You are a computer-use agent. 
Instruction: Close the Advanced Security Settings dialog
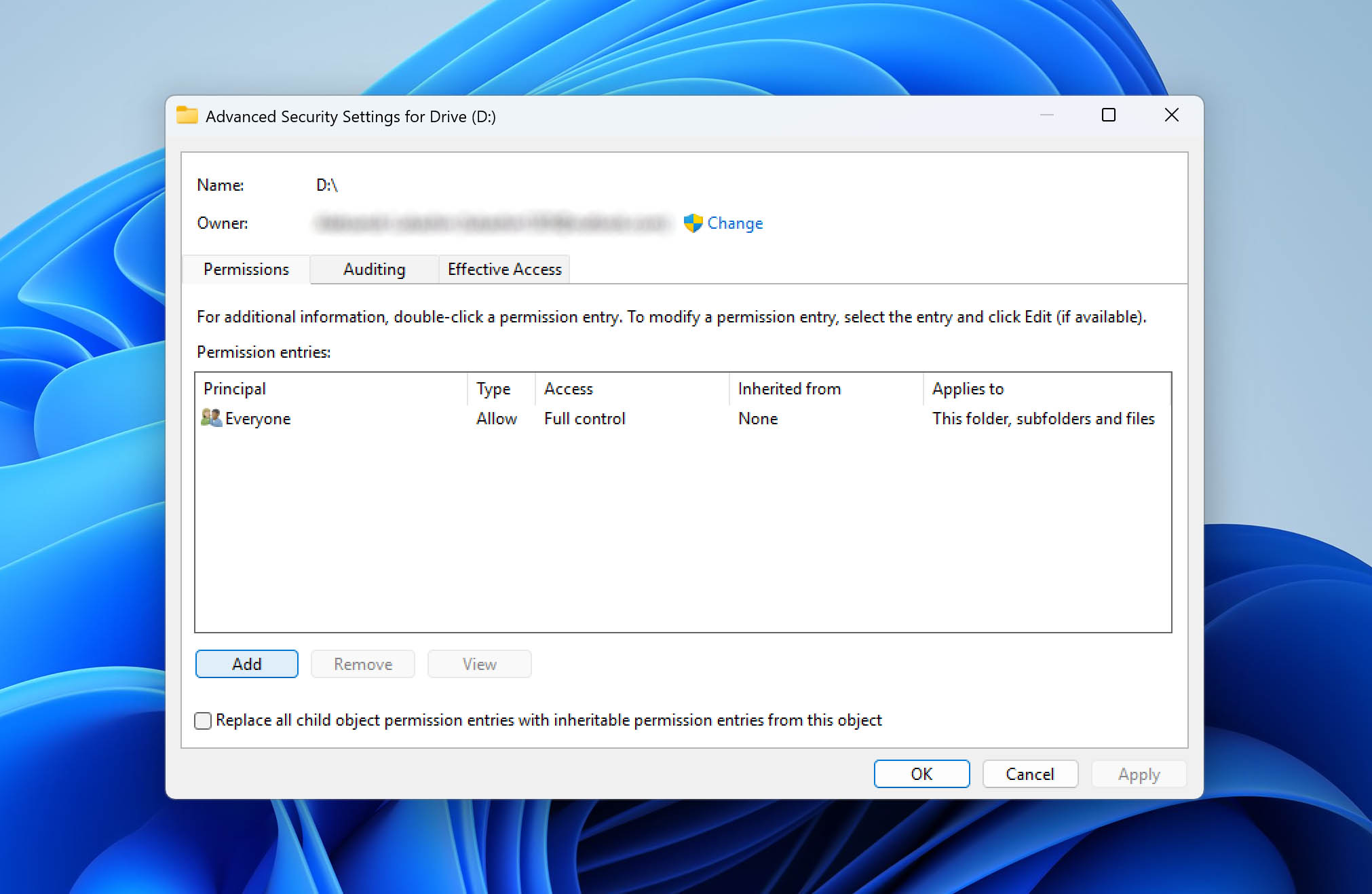pyautogui.click(x=1171, y=115)
